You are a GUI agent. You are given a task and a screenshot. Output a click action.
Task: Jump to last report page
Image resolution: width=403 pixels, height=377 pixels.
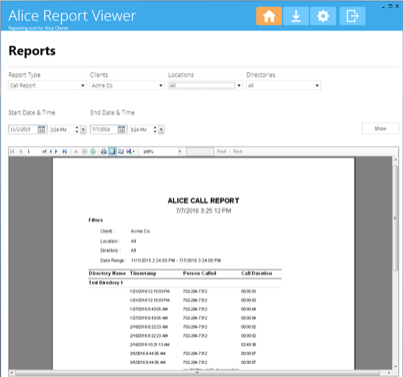click(65, 151)
